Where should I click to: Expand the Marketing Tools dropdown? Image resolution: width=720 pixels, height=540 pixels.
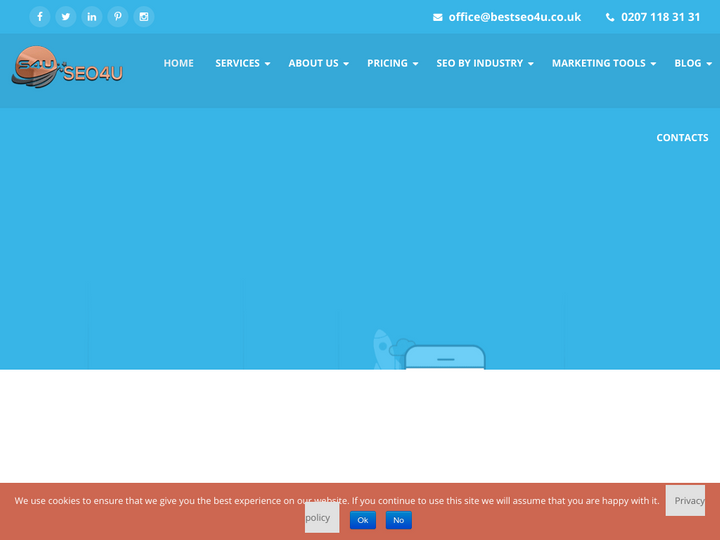(603, 63)
